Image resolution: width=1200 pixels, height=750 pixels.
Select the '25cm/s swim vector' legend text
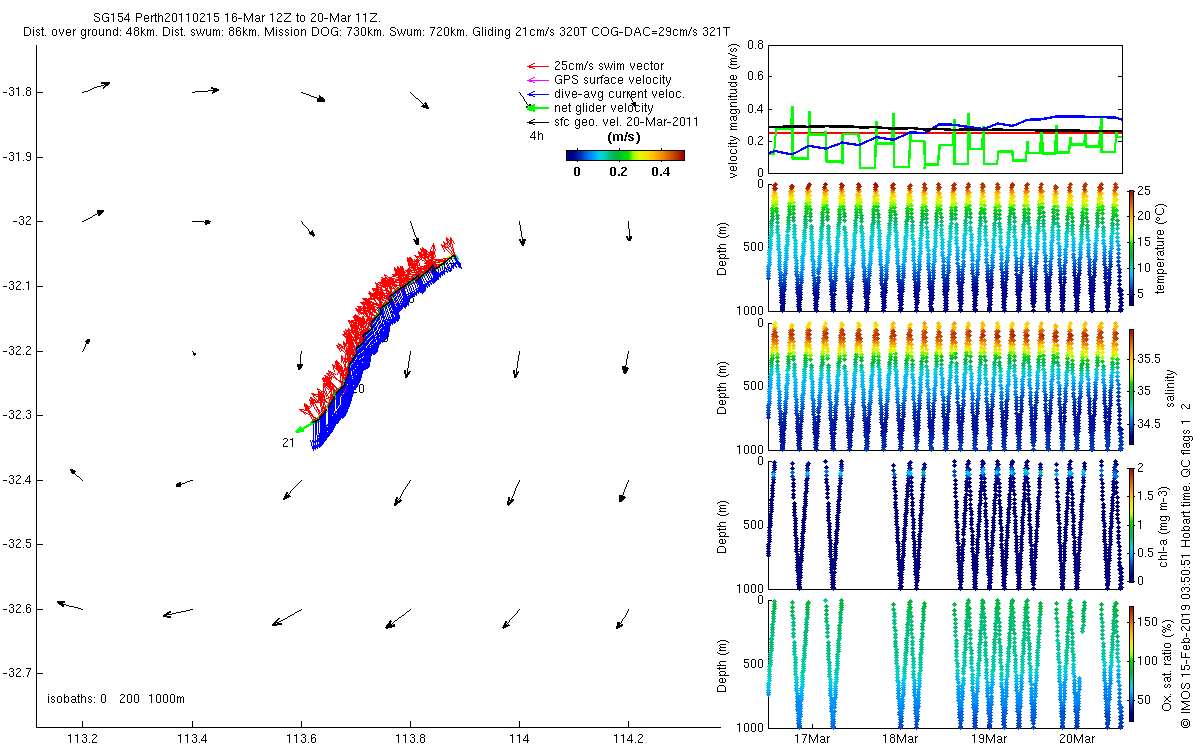click(x=608, y=66)
